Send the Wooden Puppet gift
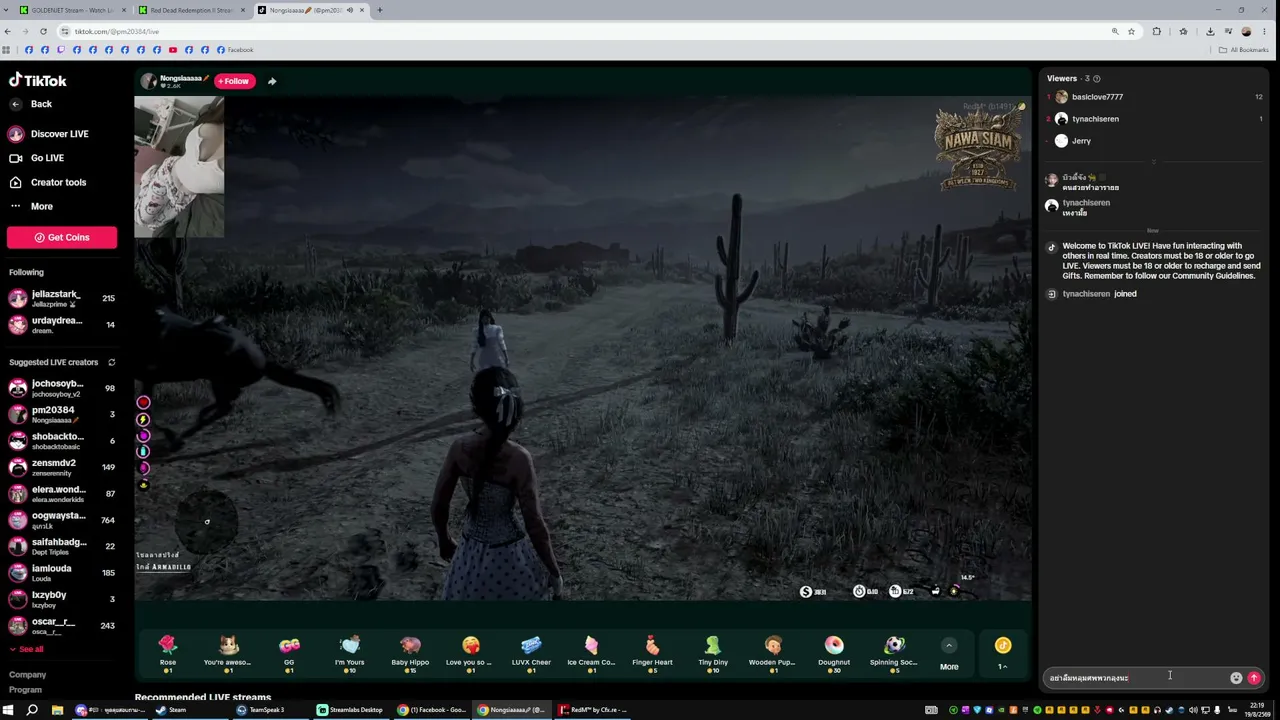The height and width of the screenshot is (720, 1280). click(772, 651)
